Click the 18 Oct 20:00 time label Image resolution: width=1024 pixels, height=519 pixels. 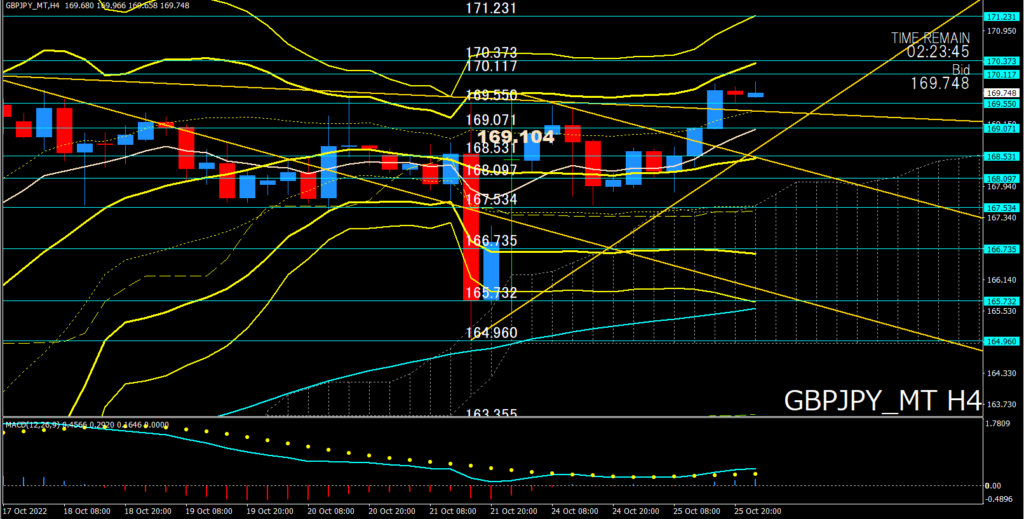(148, 511)
